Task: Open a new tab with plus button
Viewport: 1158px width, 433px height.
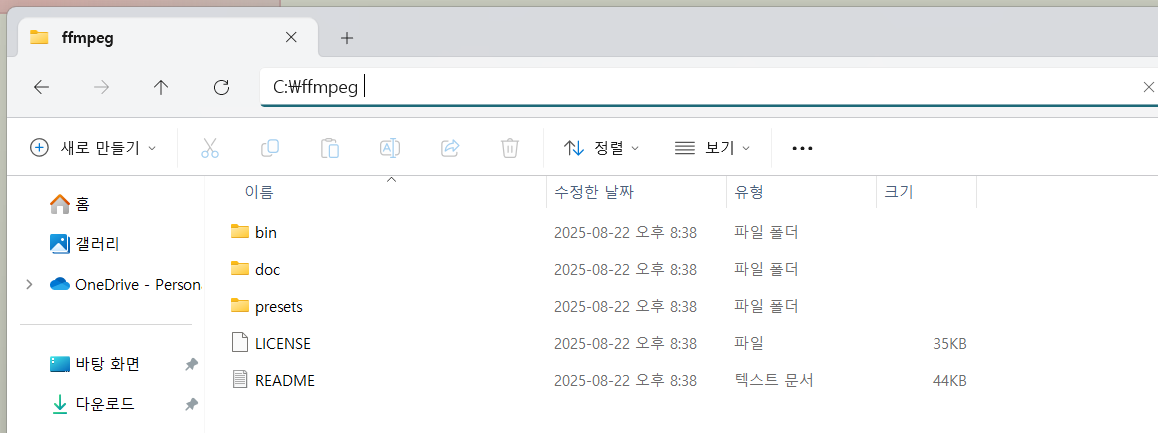Action: pyautogui.click(x=347, y=38)
